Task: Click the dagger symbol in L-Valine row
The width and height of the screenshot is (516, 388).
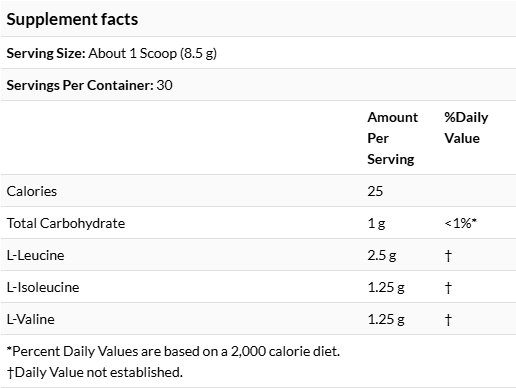Action: point(448,320)
